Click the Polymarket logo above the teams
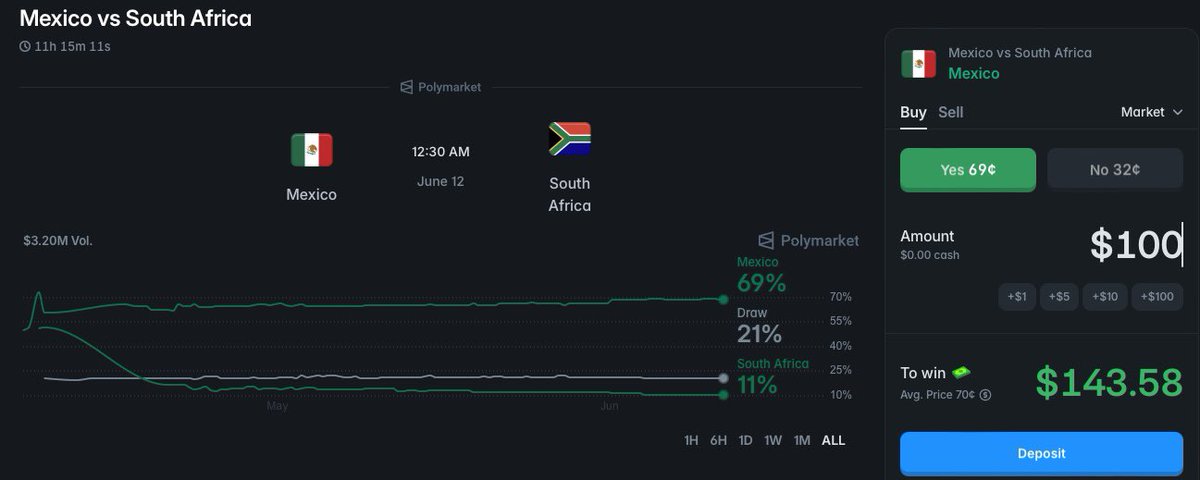This screenshot has height=480, width=1200. pyautogui.click(x=441, y=87)
